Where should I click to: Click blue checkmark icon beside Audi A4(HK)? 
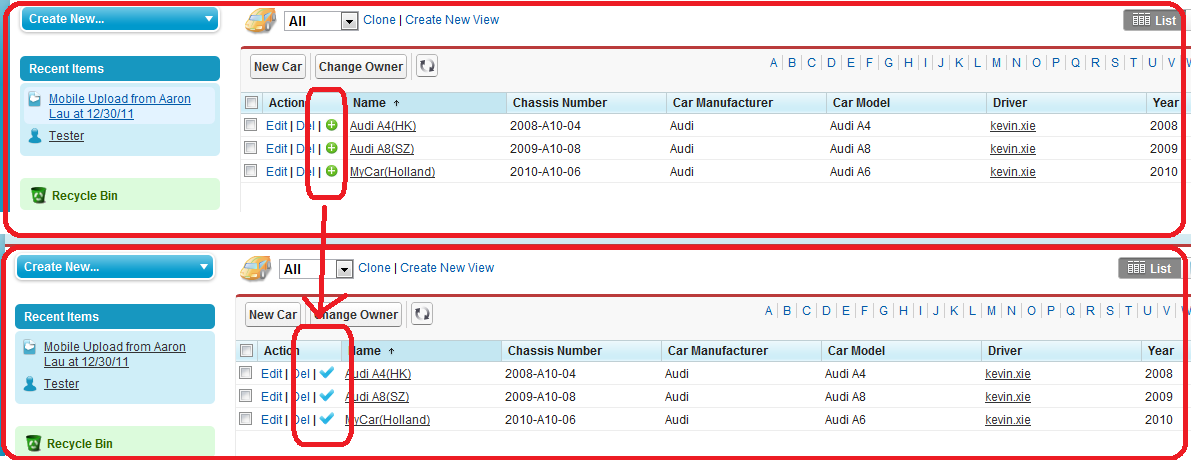click(x=327, y=373)
